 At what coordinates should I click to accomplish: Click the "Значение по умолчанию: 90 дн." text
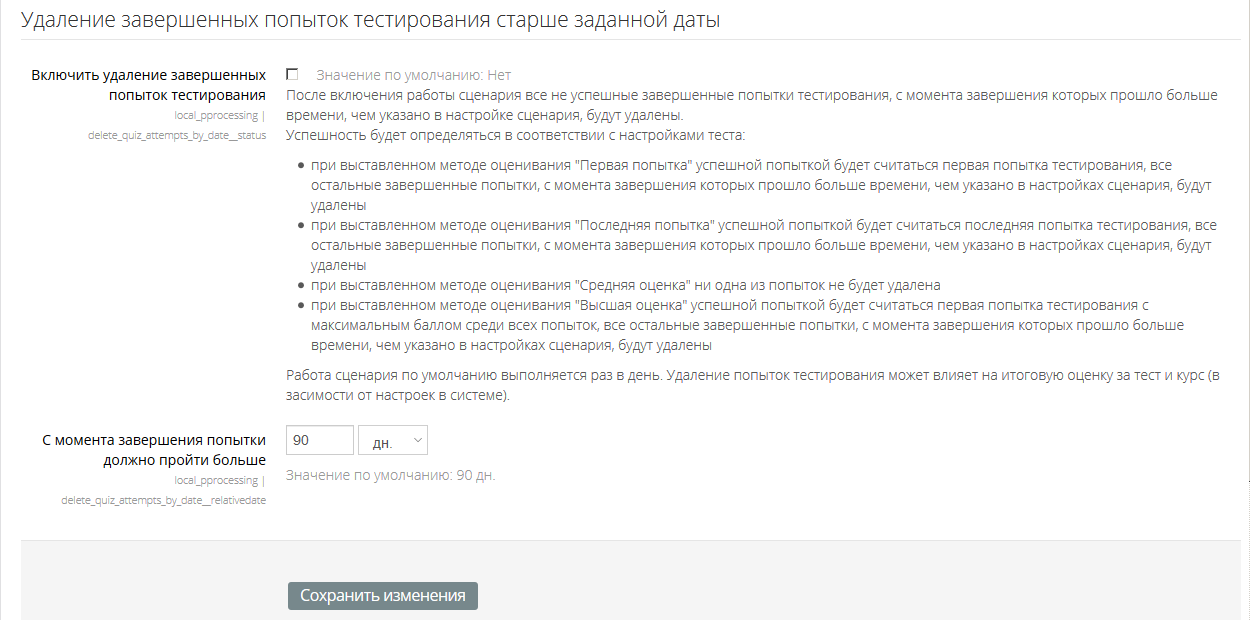click(x=390, y=475)
